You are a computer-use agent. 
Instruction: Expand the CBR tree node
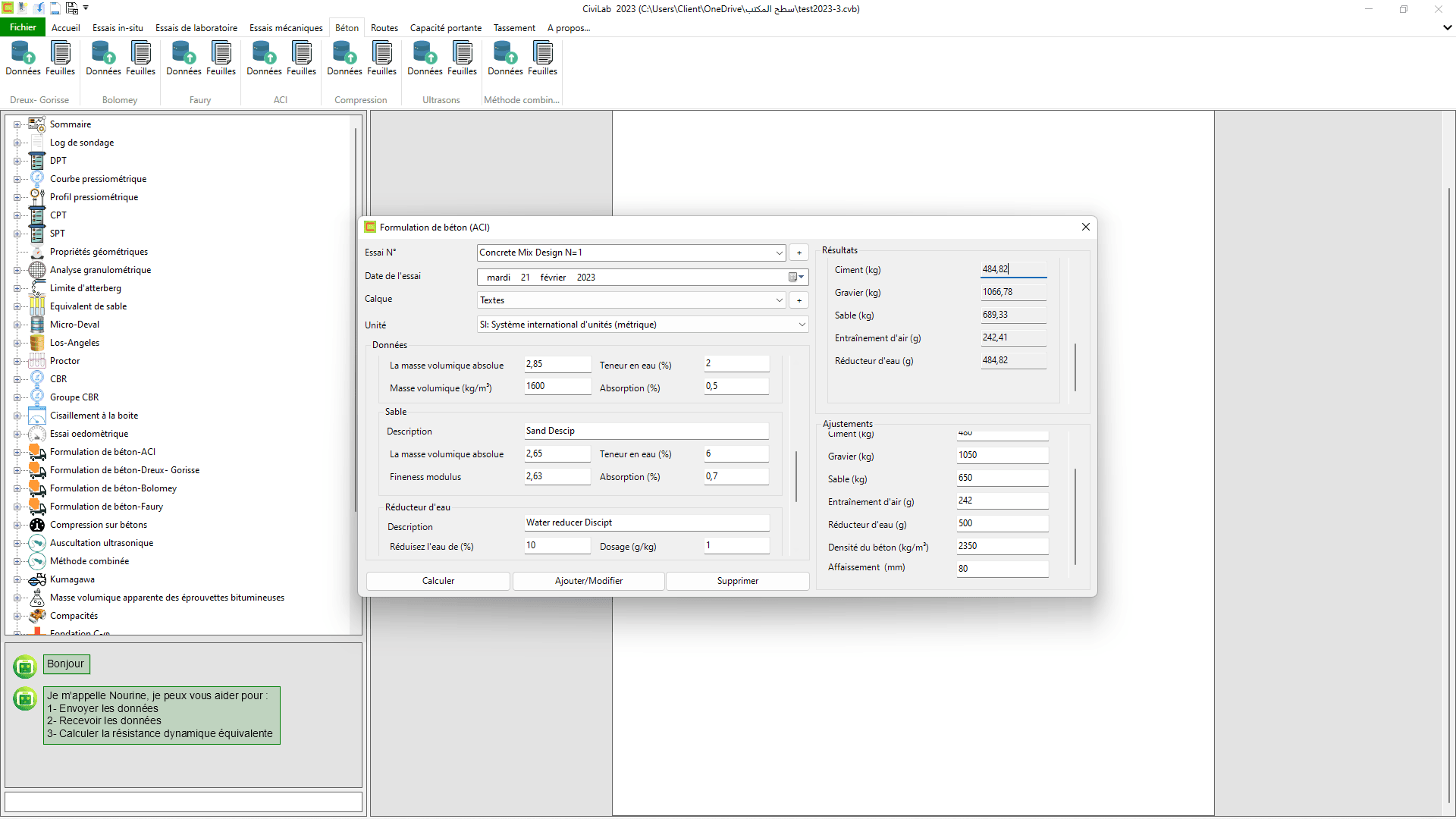[x=17, y=379]
